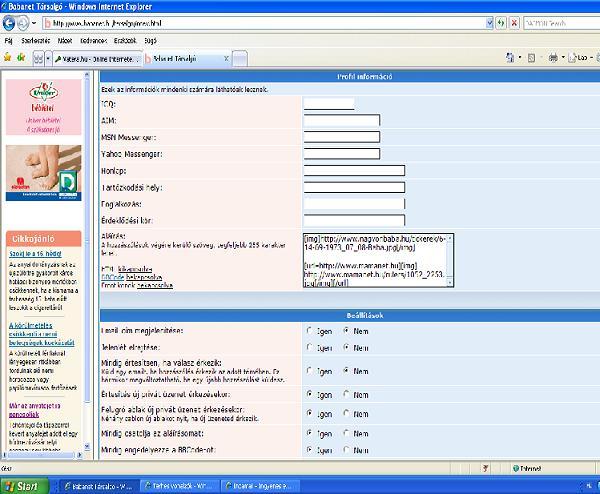Image resolution: width=600 pixels, height=494 pixels.
Task: Select Igen for Mindig csatolja az aláírásomat
Action: pos(311,433)
